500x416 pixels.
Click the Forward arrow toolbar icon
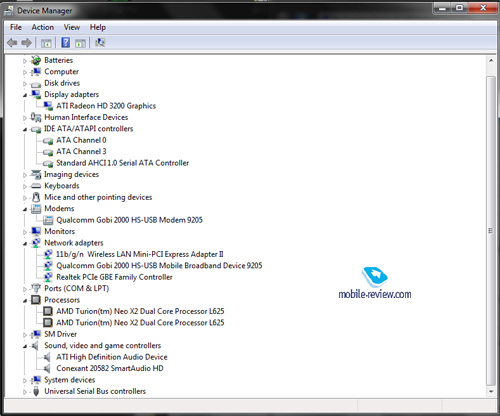pyautogui.click(x=26, y=43)
